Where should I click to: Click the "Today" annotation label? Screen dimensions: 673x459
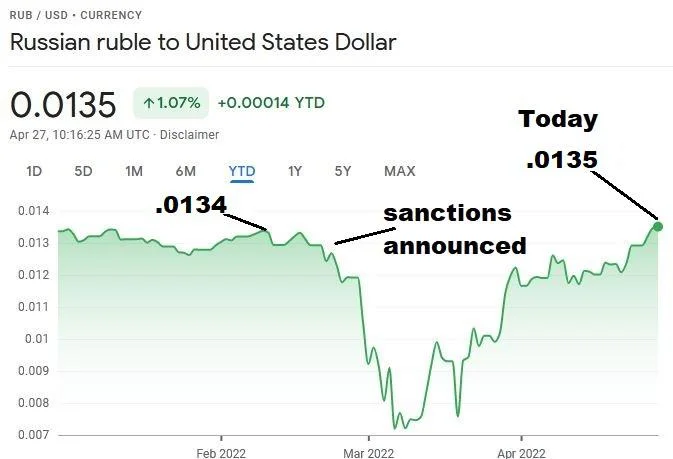(558, 120)
